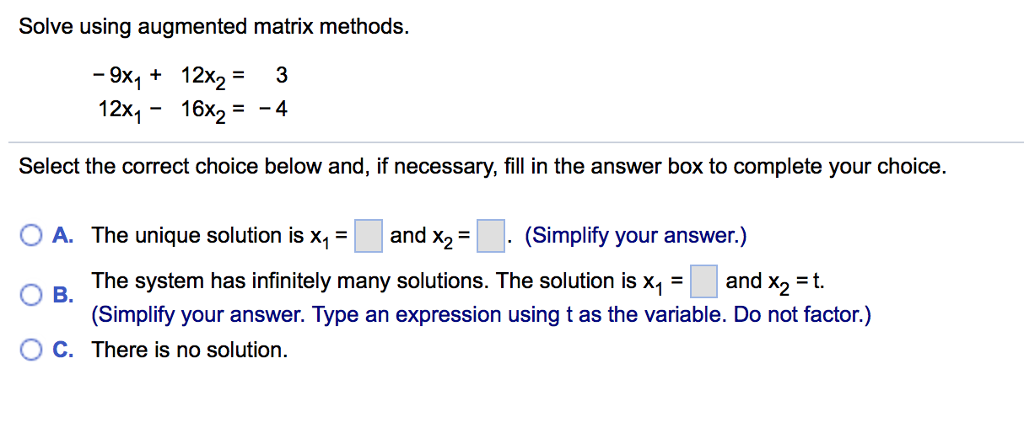Viewport: 1024px width, 428px height.
Task: Choose option C radio button
Action: 30,350
